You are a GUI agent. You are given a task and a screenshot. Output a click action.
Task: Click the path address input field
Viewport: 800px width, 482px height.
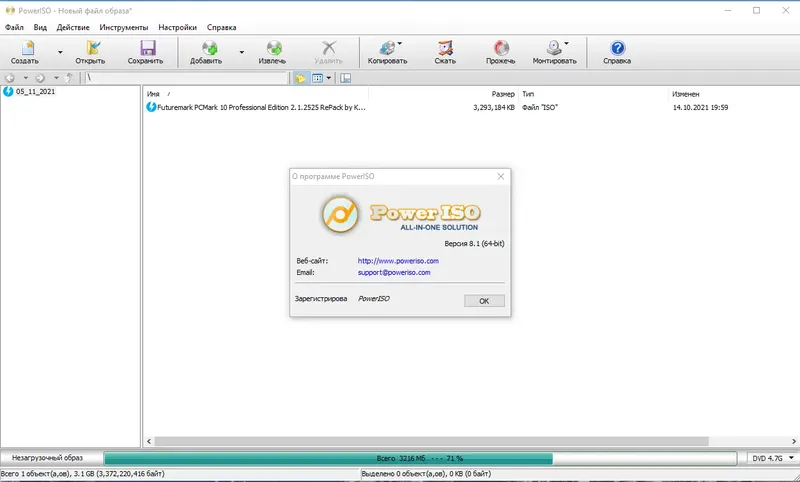(x=186, y=78)
